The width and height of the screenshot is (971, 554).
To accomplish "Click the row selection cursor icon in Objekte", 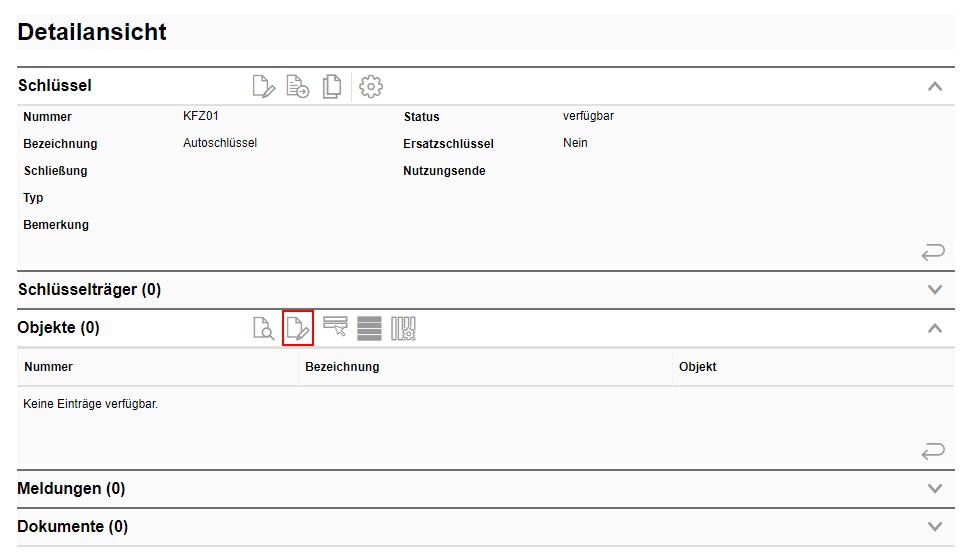I will click(335, 328).
